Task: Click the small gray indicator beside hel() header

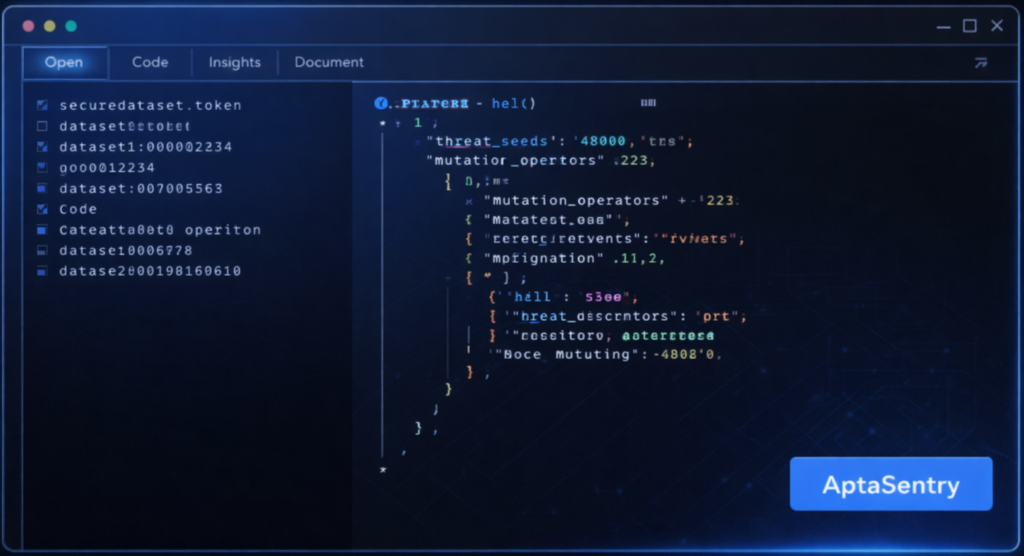Action: 648,103
